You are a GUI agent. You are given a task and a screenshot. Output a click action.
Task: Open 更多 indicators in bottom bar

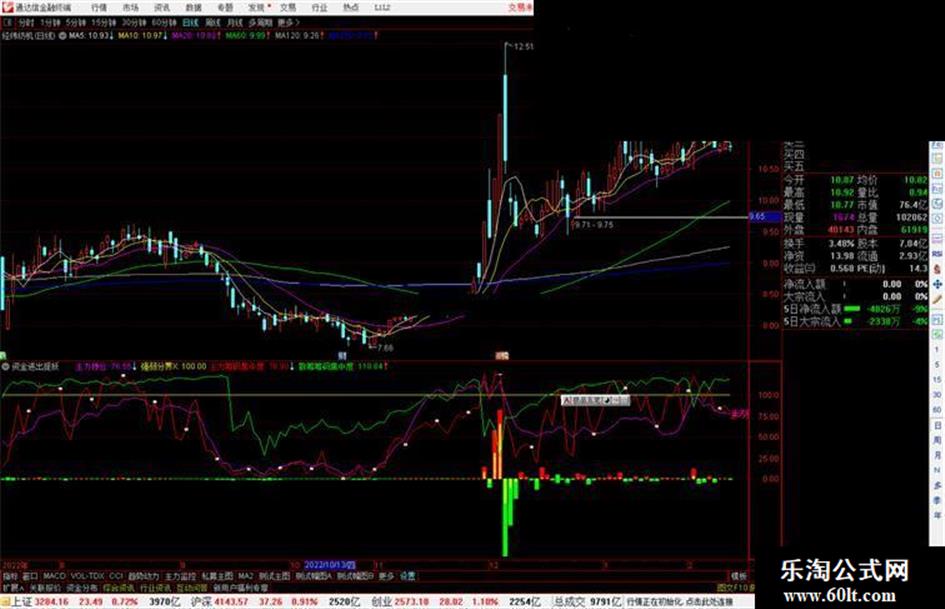tap(386, 576)
